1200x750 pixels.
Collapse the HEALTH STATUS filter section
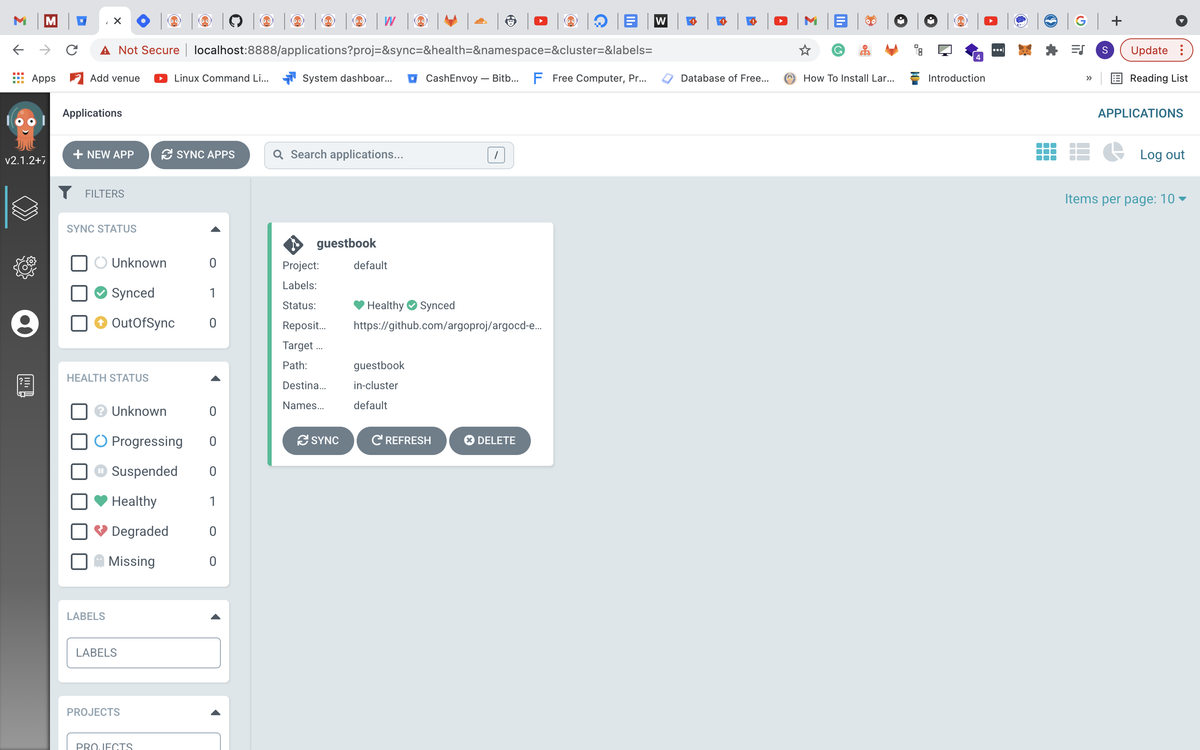click(214, 377)
